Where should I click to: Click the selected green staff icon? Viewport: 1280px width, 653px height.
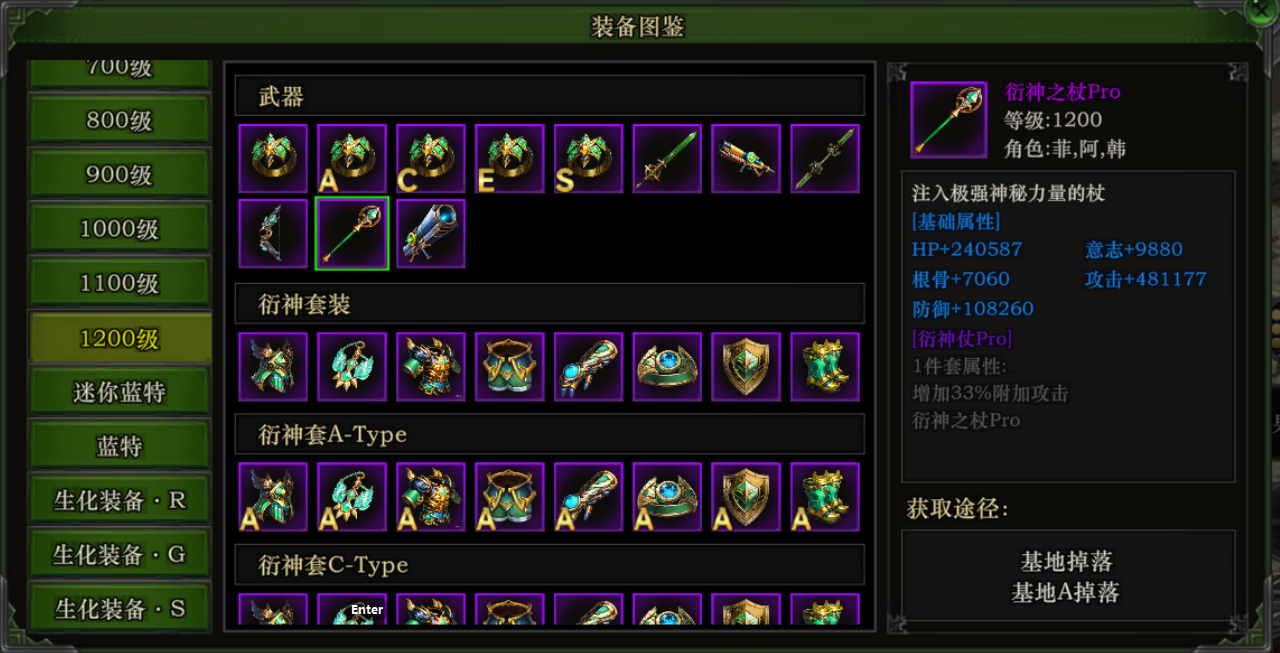point(352,233)
